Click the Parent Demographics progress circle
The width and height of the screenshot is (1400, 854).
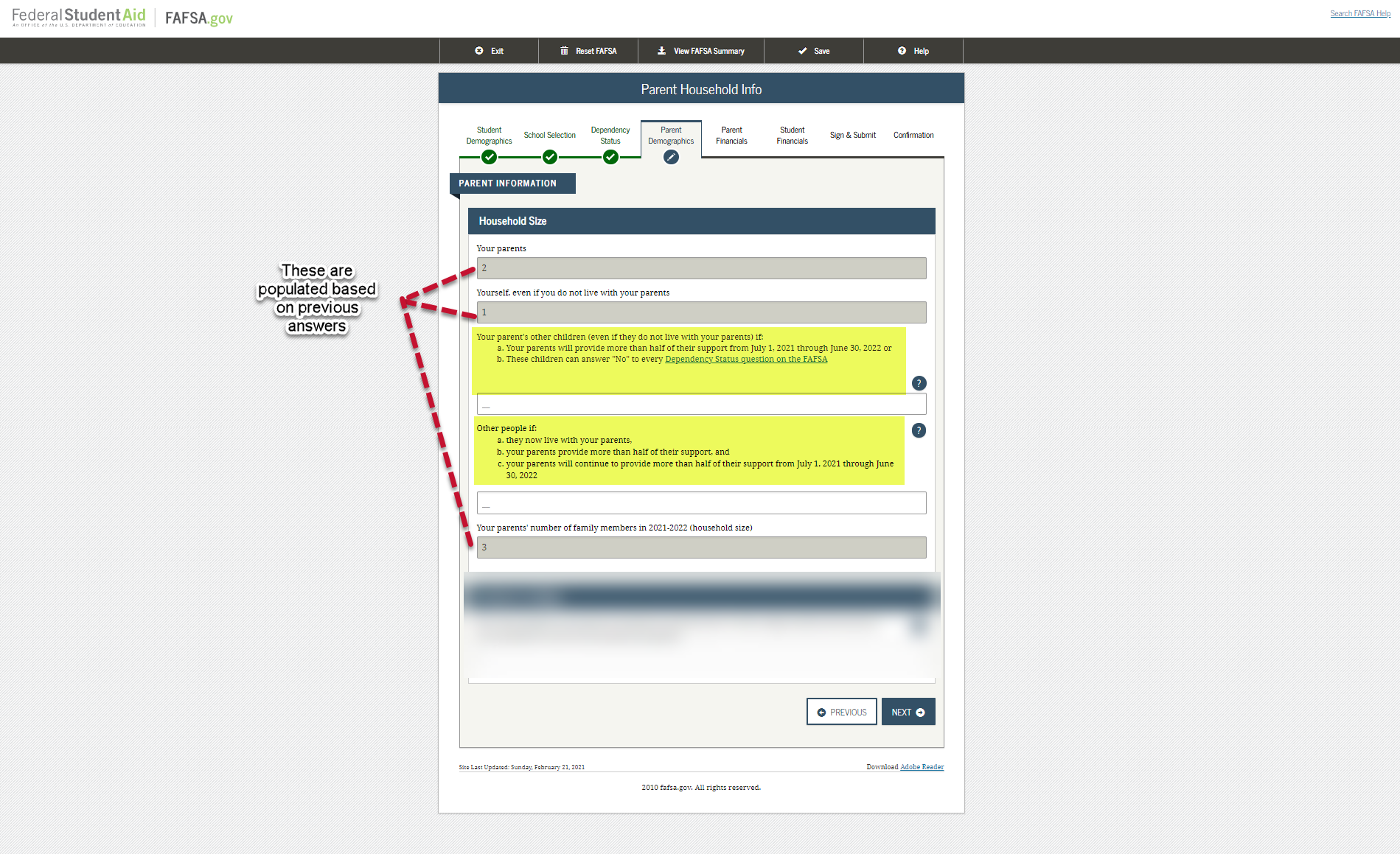pos(671,156)
